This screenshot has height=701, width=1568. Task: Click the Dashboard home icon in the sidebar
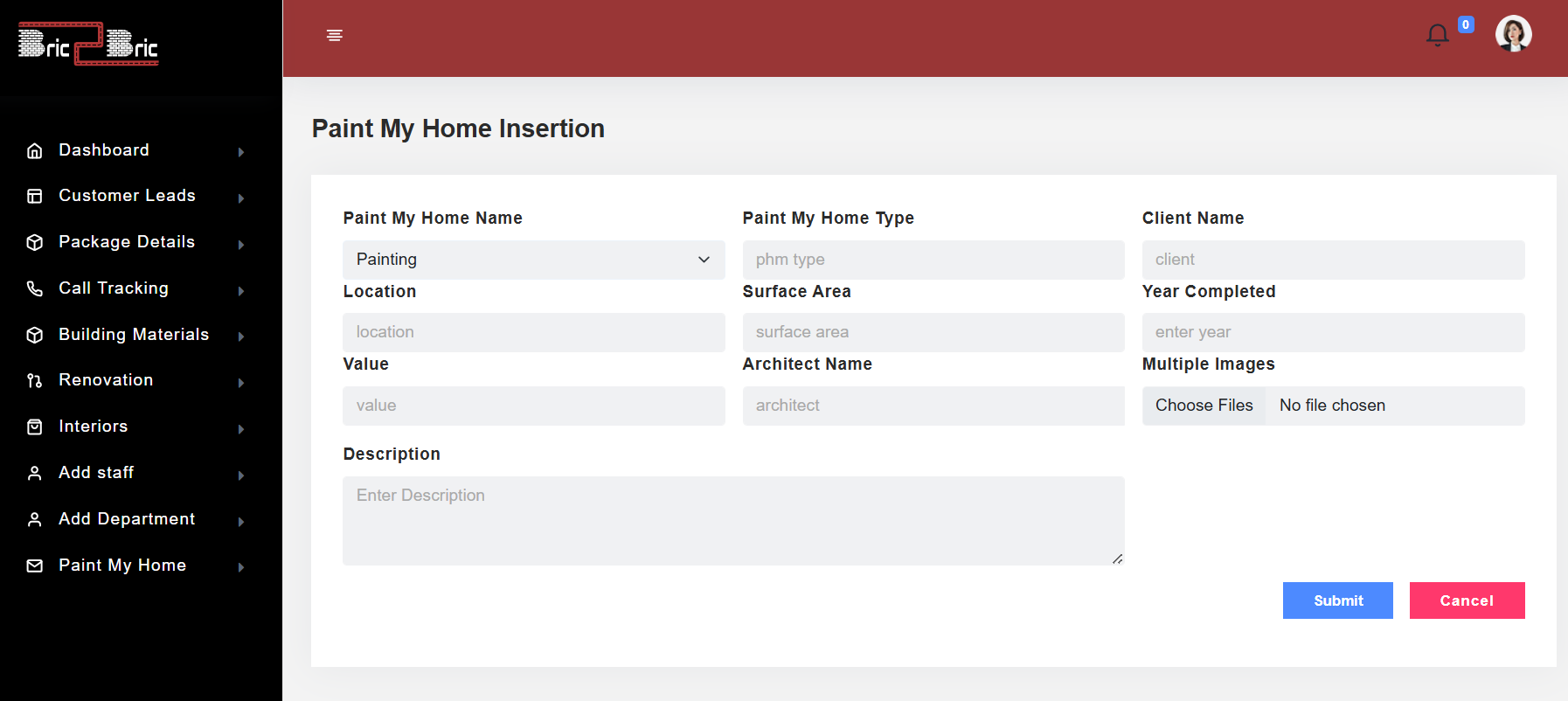tap(35, 150)
